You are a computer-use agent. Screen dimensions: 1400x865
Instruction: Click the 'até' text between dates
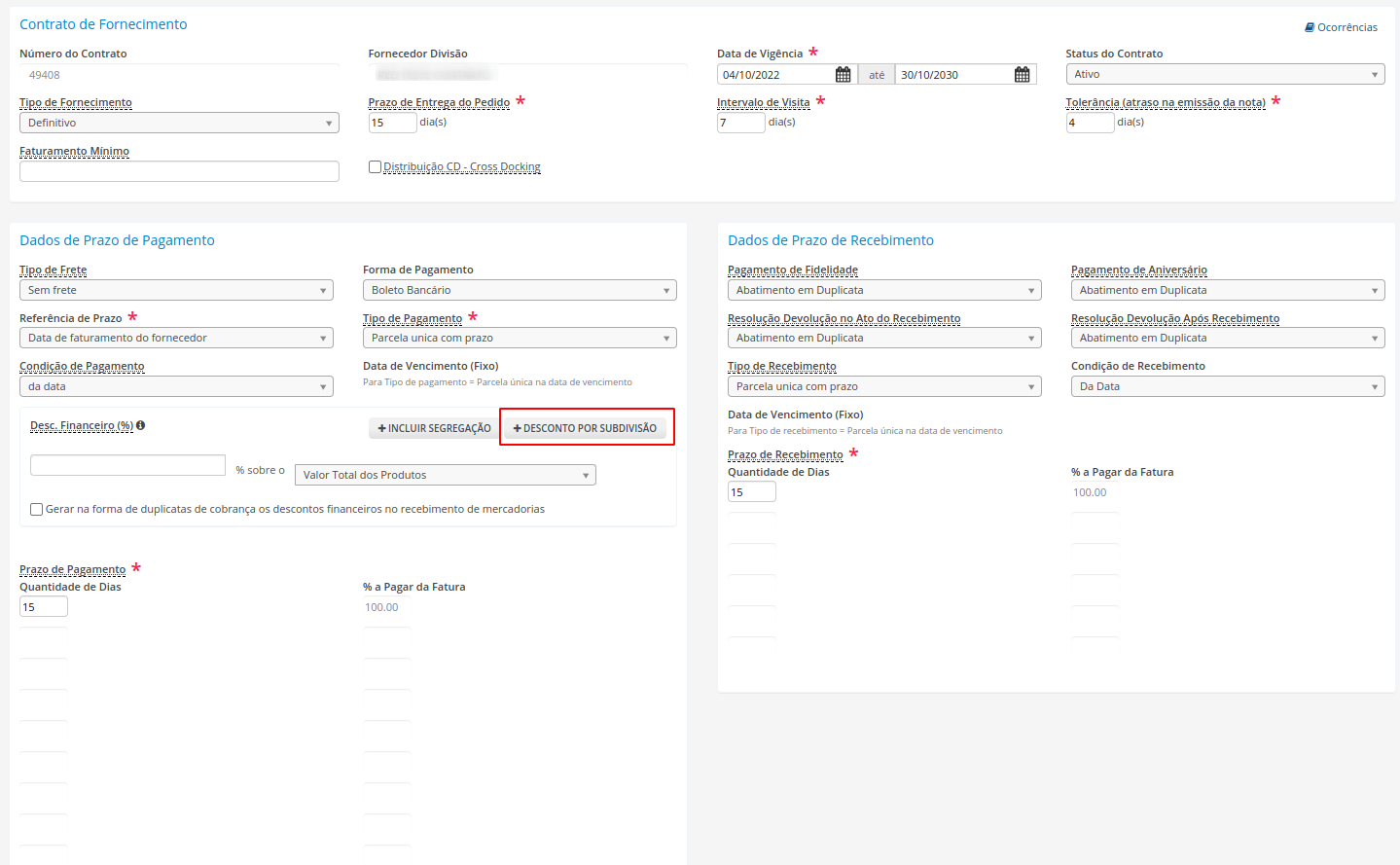pos(877,75)
